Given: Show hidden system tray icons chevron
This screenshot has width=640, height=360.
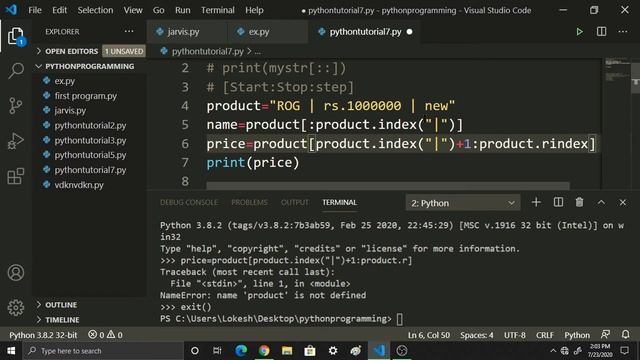Looking at the screenshot, I should (x=553, y=351).
